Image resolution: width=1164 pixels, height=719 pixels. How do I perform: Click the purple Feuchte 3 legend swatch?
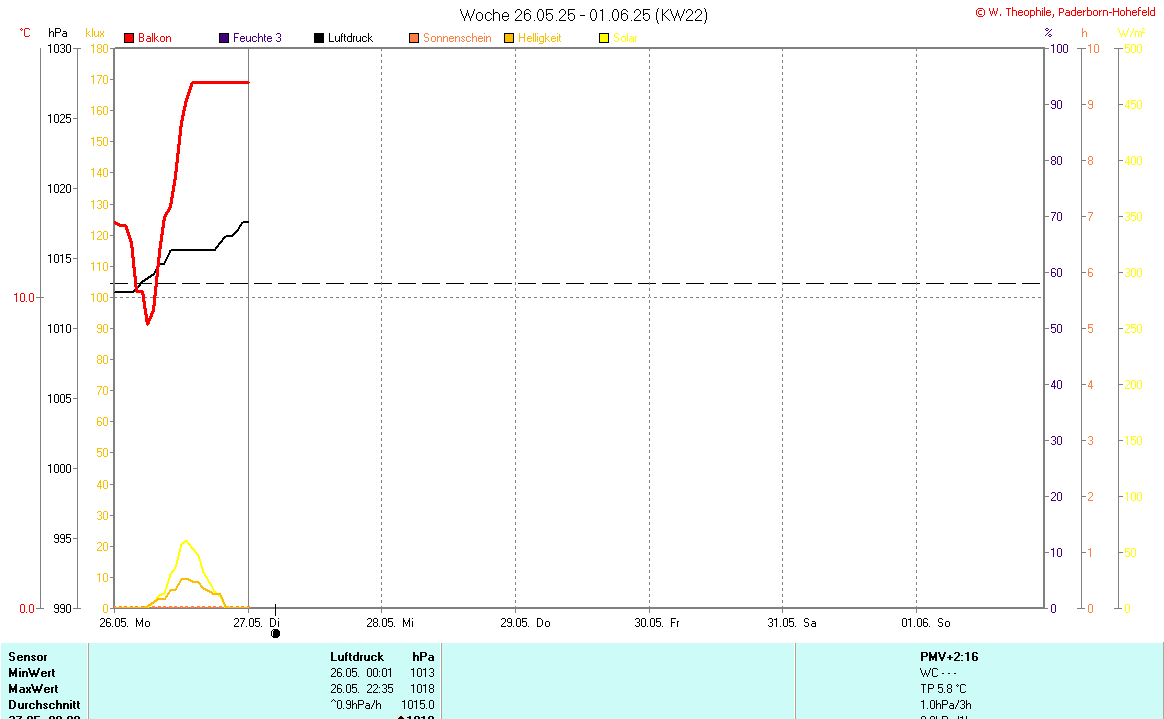click(224, 38)
